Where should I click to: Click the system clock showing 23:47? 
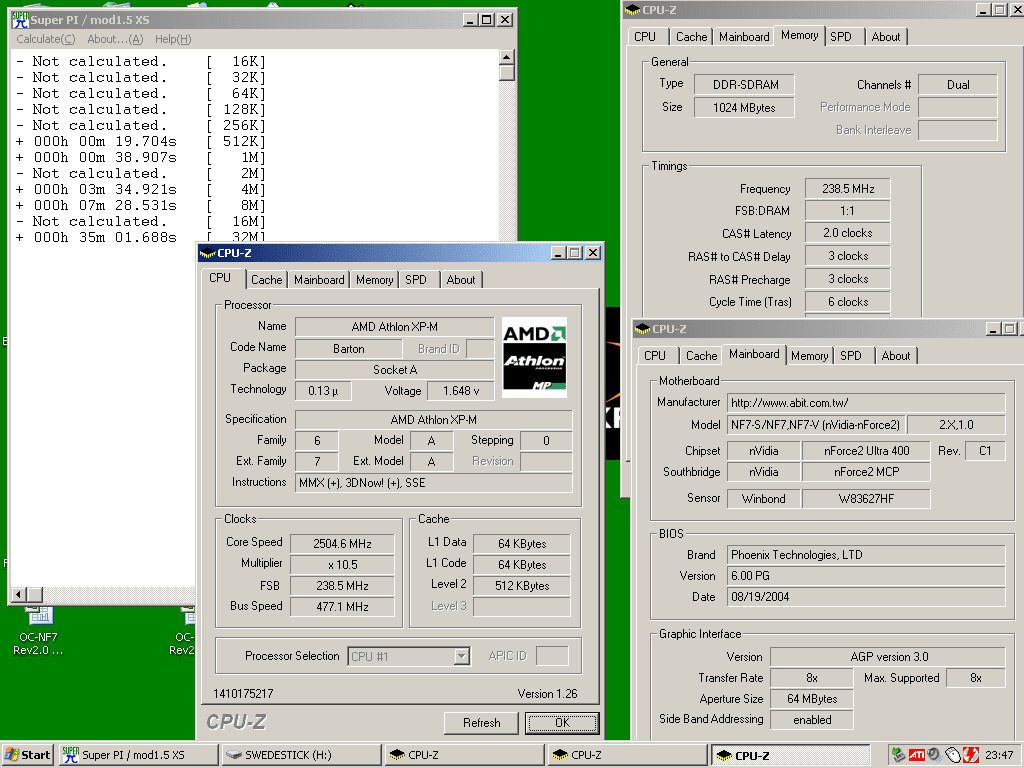(999, 755)
